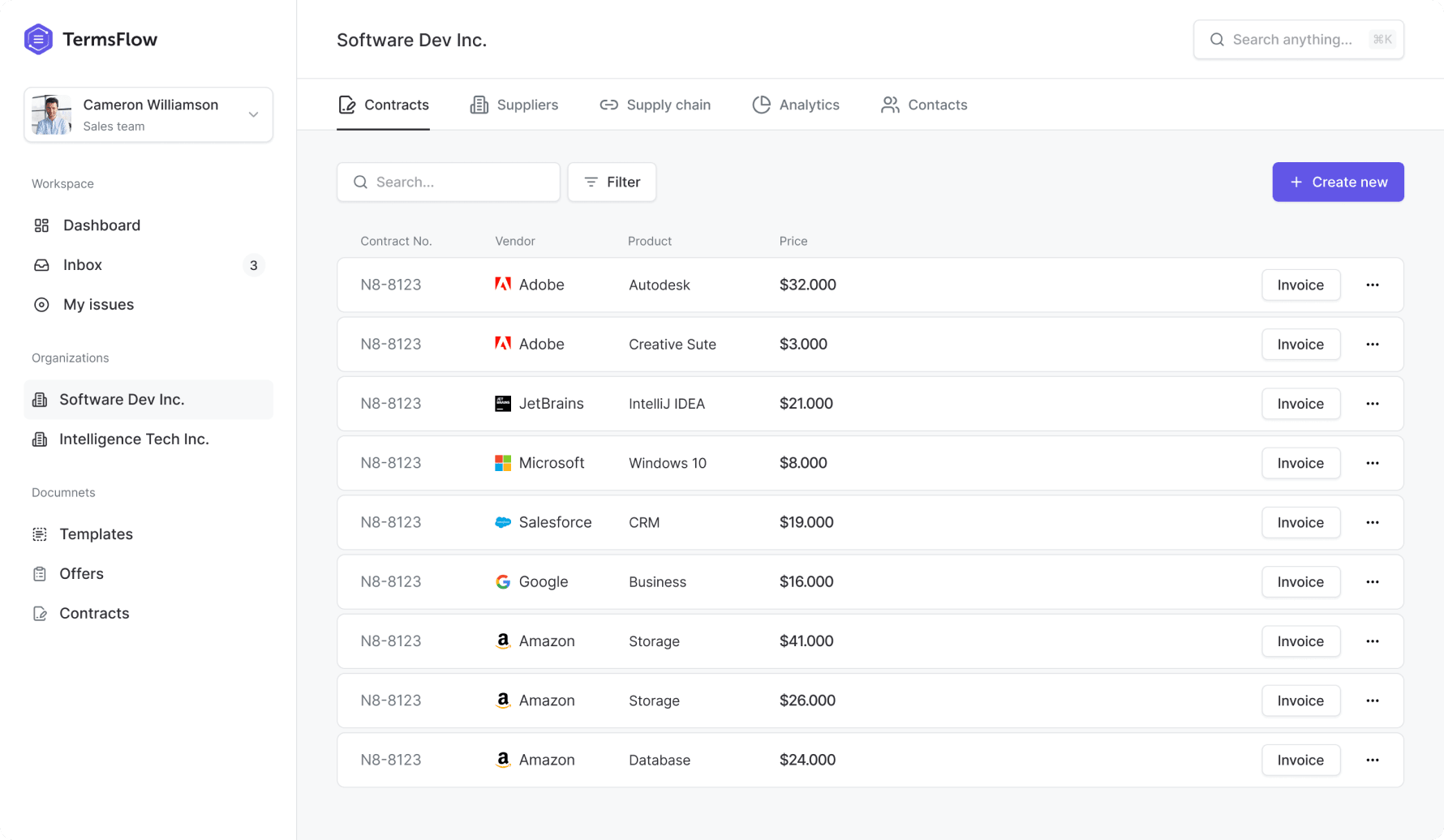Viewport: 1444px width, 840px height.
Task: Open Contracts in the sidebar documents
Action: [148, 614]
